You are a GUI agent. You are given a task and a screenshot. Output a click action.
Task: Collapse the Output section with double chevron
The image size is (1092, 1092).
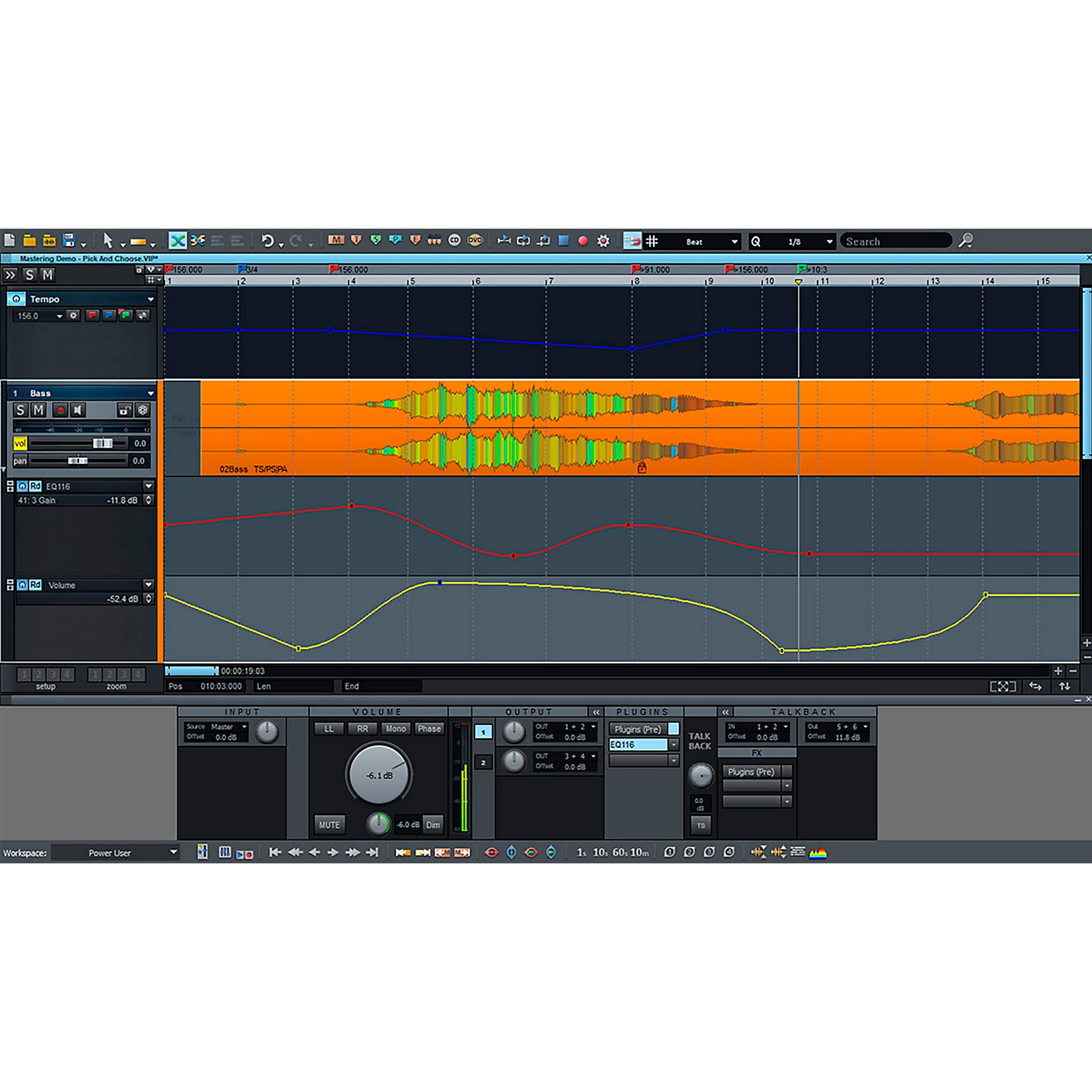coord(596,712)
